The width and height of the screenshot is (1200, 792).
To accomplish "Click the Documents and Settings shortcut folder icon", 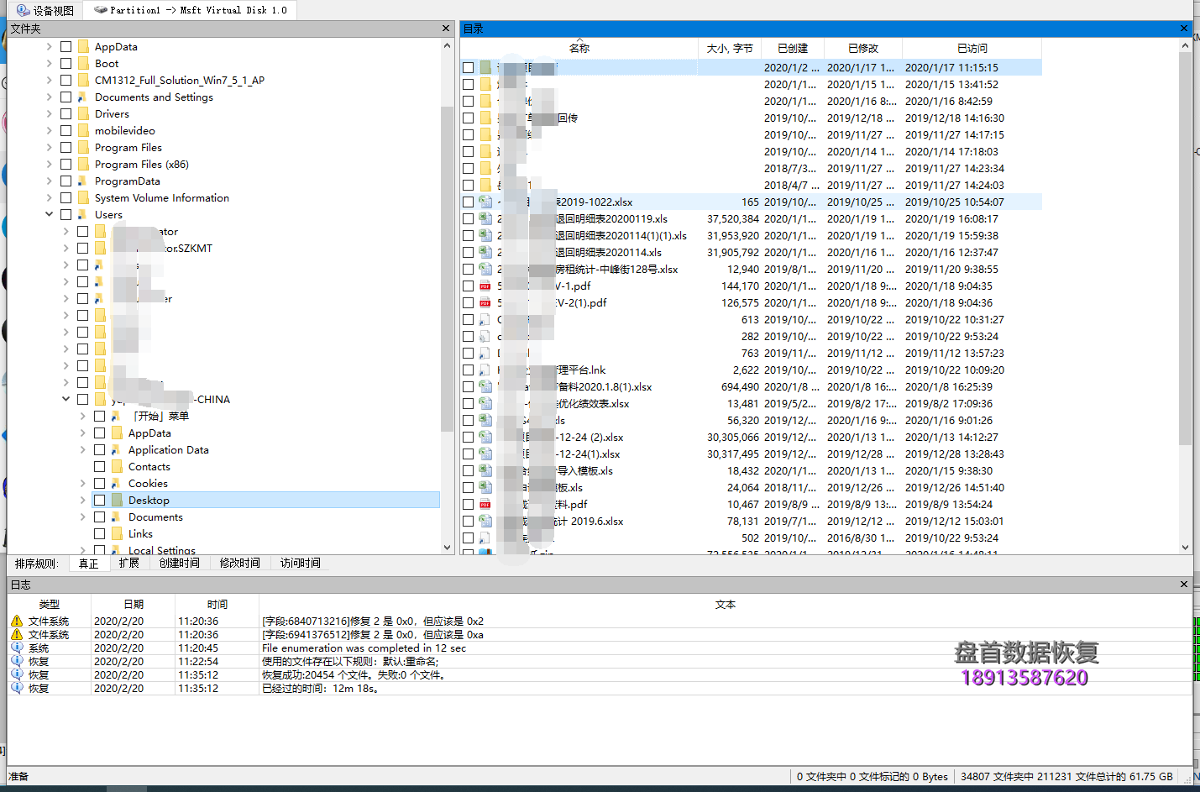I will pyautogui.click(x=83, y=97).
